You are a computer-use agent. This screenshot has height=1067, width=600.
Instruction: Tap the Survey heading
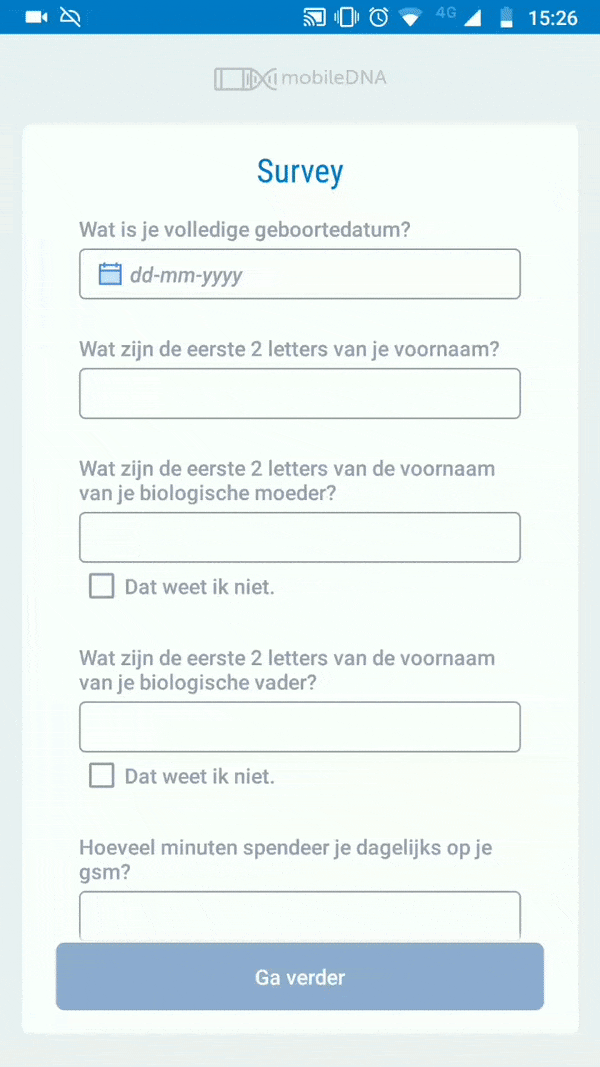[x=300, y=172]
